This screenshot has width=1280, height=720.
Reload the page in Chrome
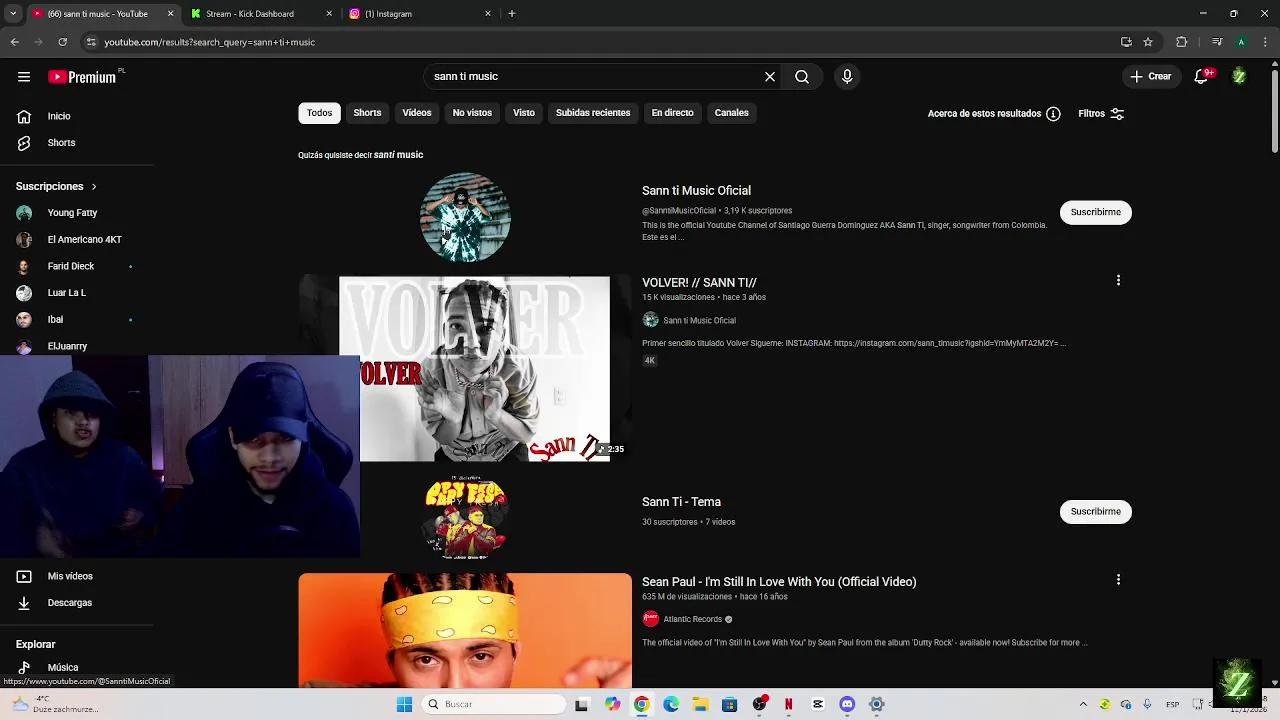pos(62,42)
